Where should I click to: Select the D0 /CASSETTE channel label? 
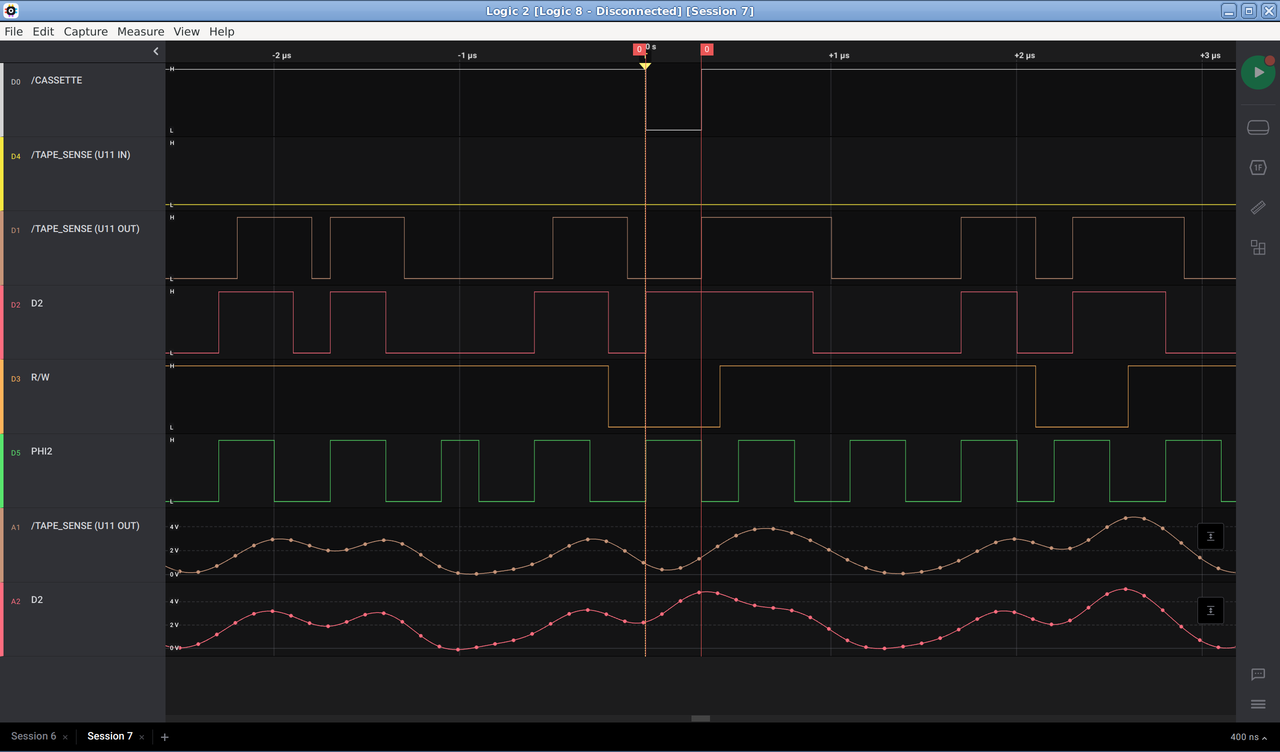click(56, 80)
